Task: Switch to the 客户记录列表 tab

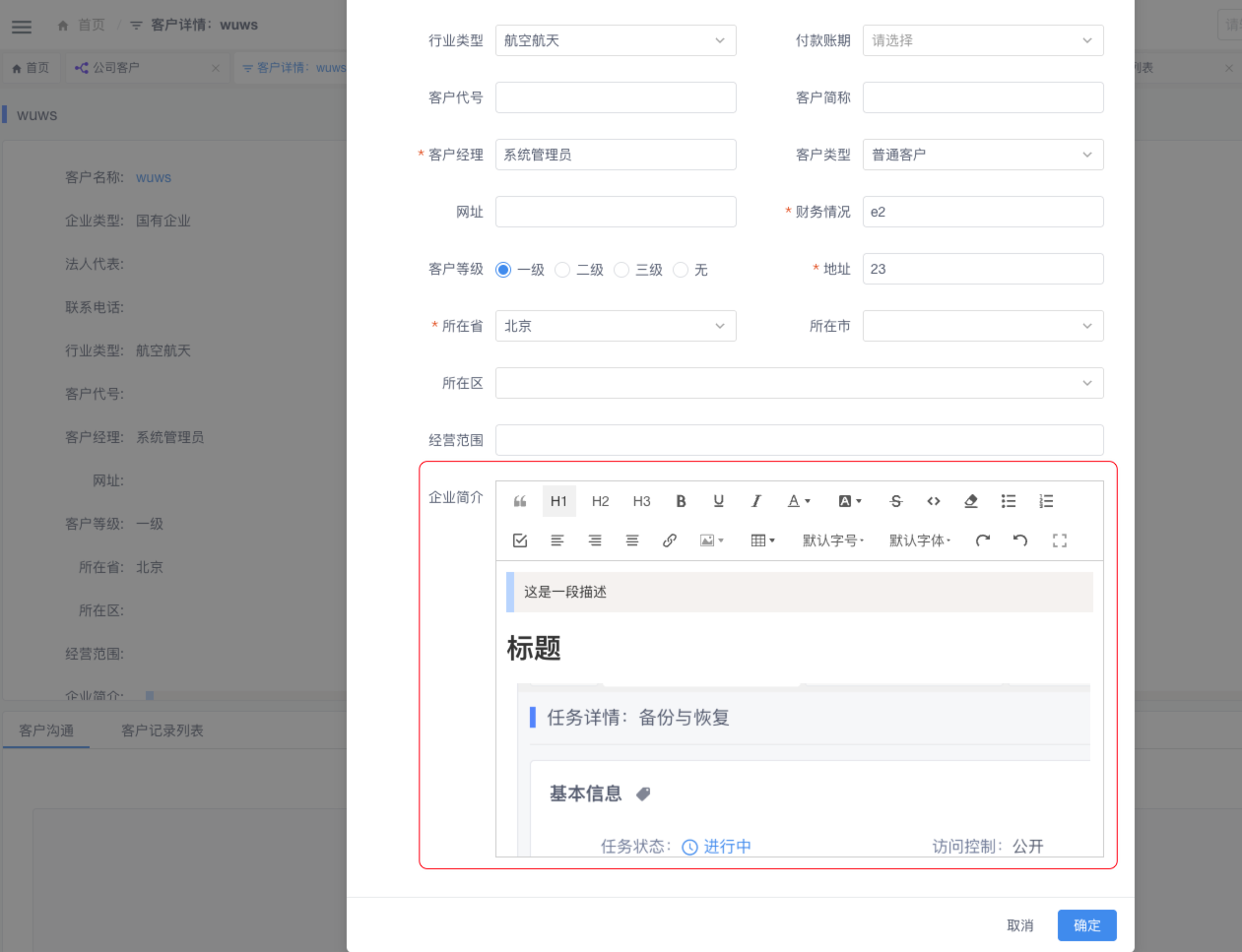Action: point(162,730)
